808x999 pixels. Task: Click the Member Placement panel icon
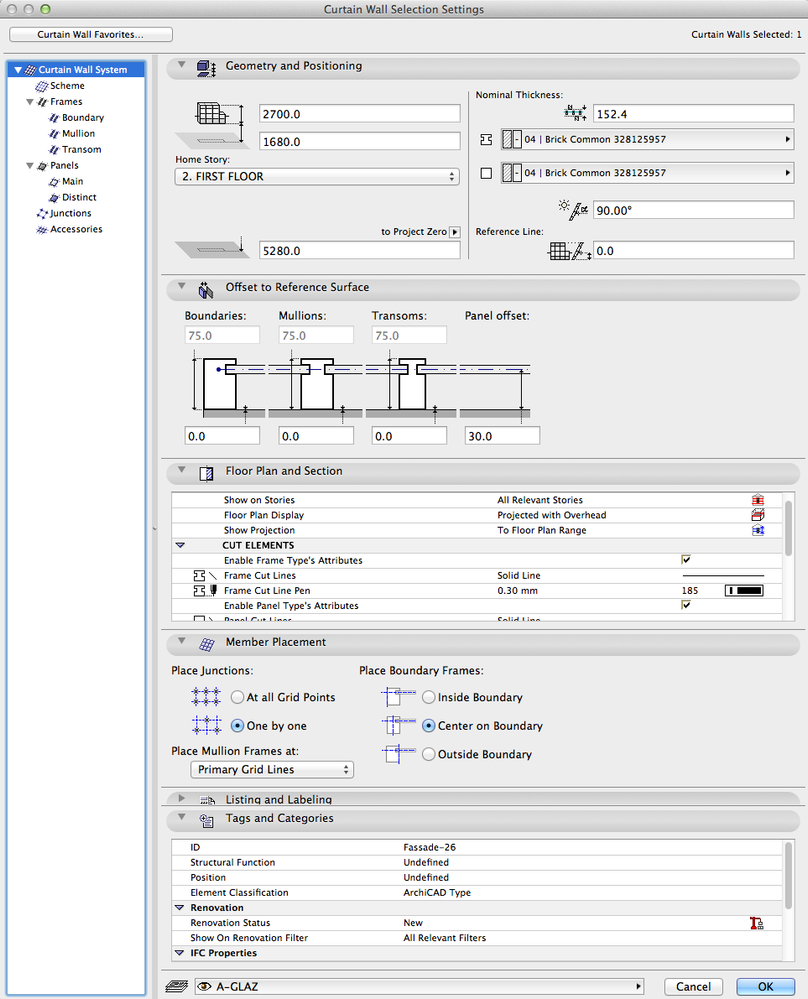(x=206, y=642)
